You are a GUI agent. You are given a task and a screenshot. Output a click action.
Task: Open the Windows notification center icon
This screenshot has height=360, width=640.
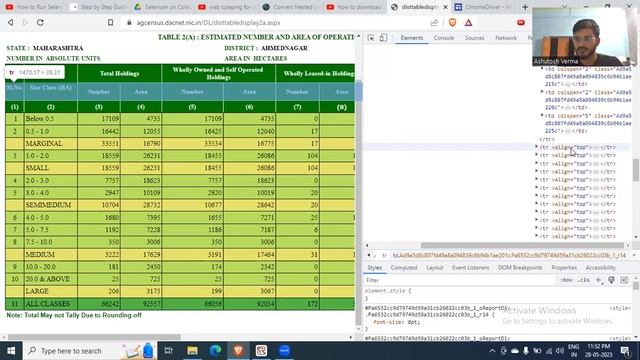[x=625, y=351]
